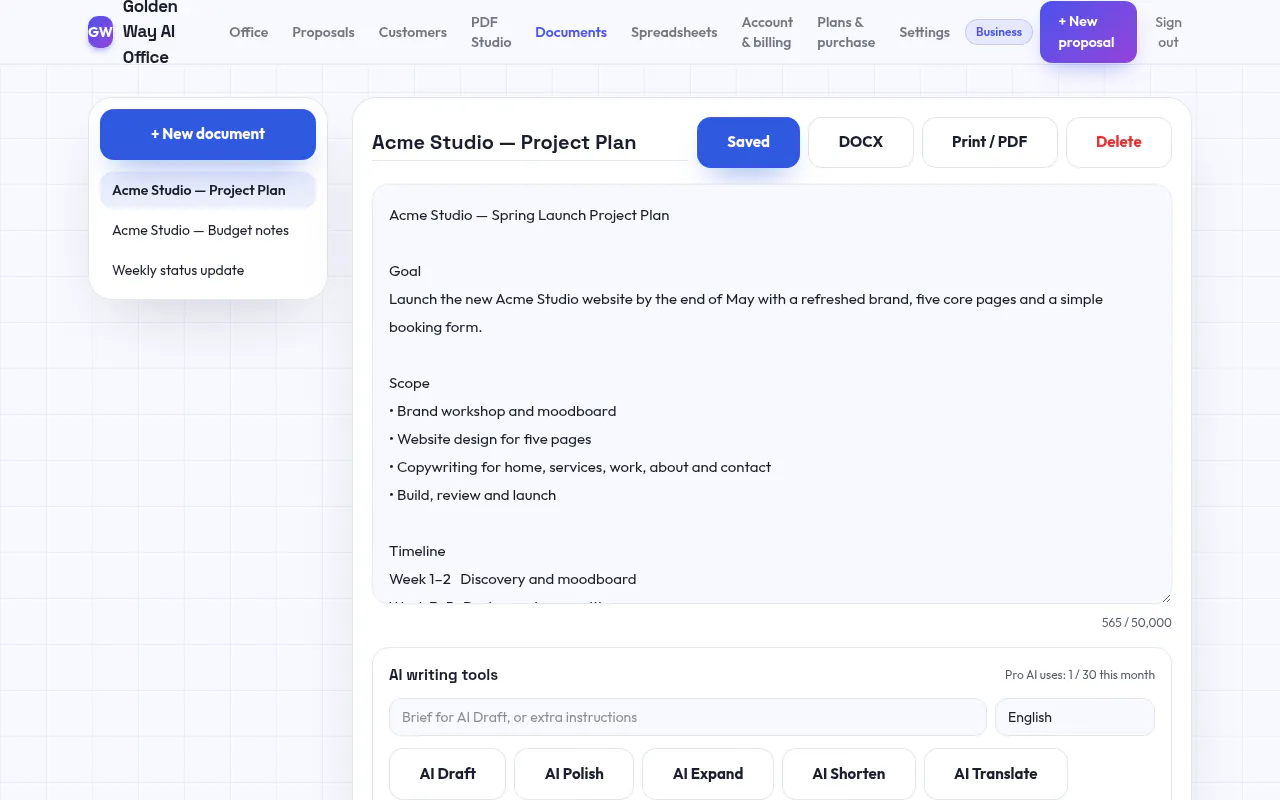Go to Plans & purchase
Viewport: 1280px width, 800px height.
[846, 32]
